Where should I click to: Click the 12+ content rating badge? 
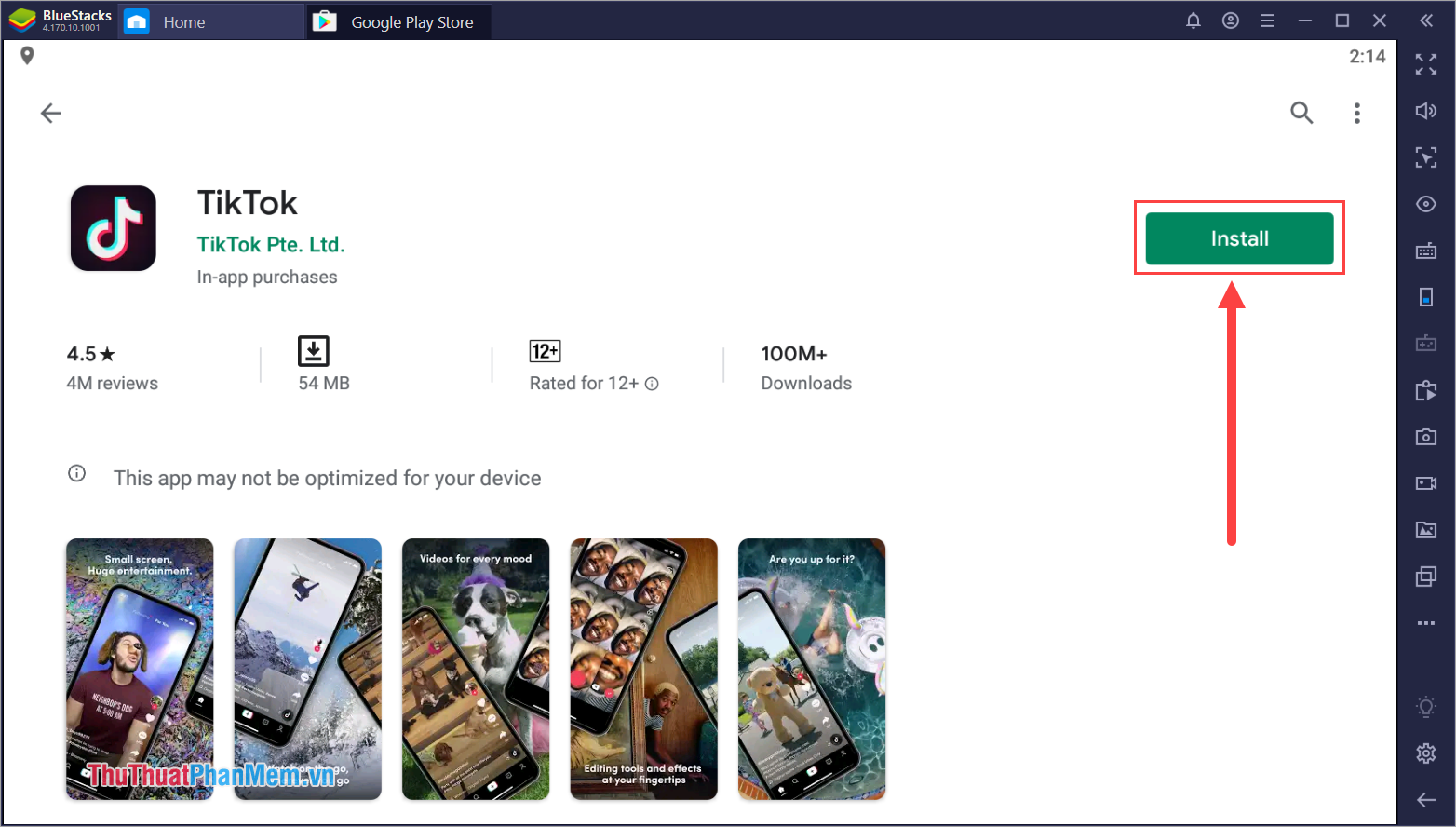545,351
